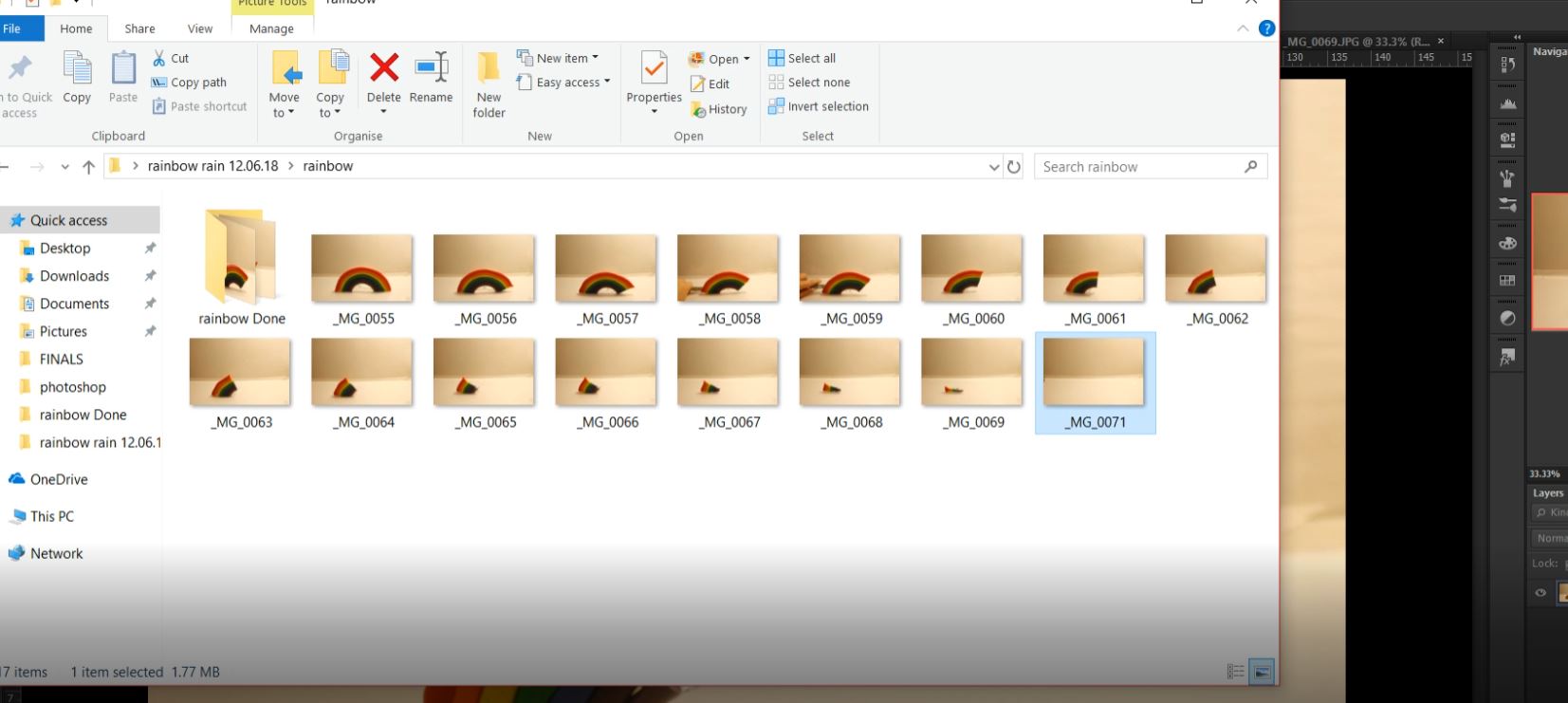Switch to the Share ribbon tab
This screenshot has height=703, width=1568.
(140, 28)
